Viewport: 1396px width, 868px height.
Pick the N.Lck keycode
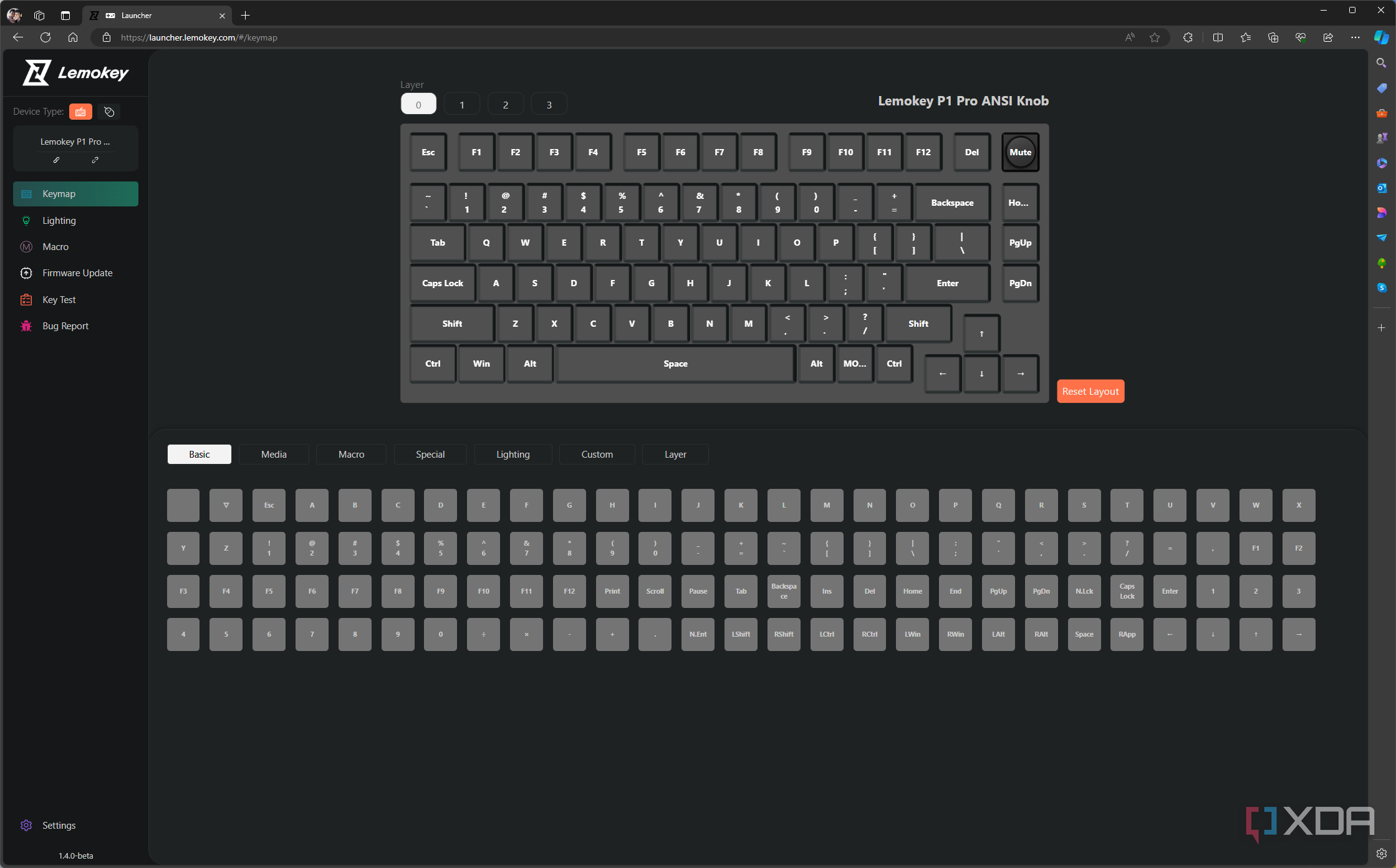(1084, 591)
